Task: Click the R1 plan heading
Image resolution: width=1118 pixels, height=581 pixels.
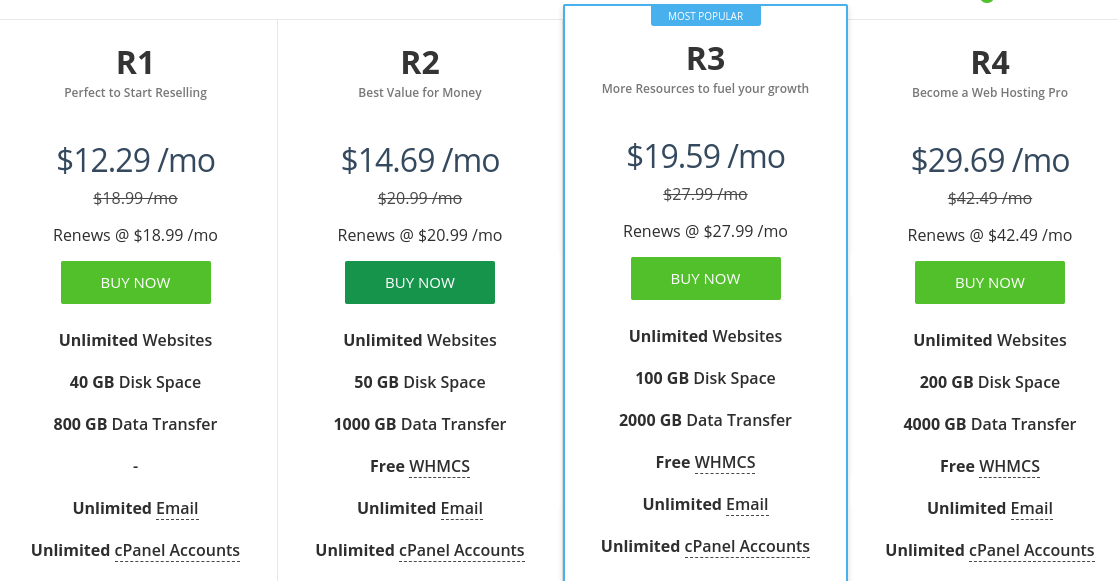Action: [x=135, y=63]
